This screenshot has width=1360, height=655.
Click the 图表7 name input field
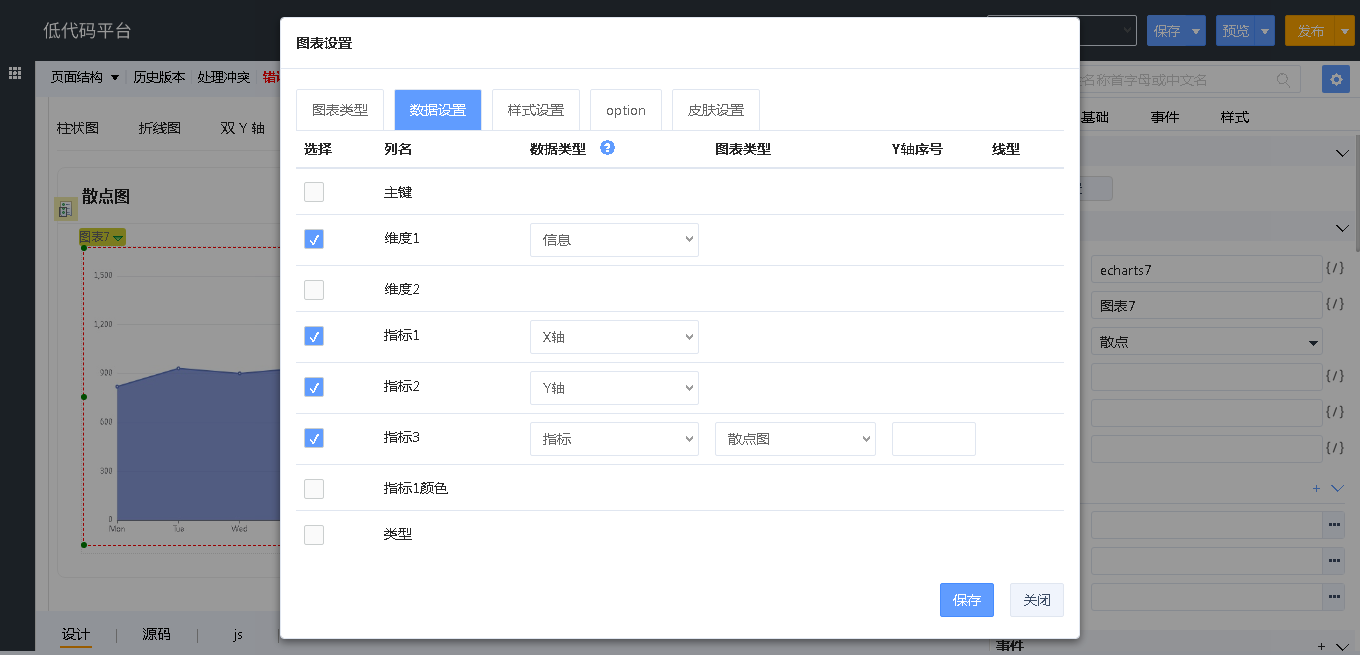(x=1207, y=305)
